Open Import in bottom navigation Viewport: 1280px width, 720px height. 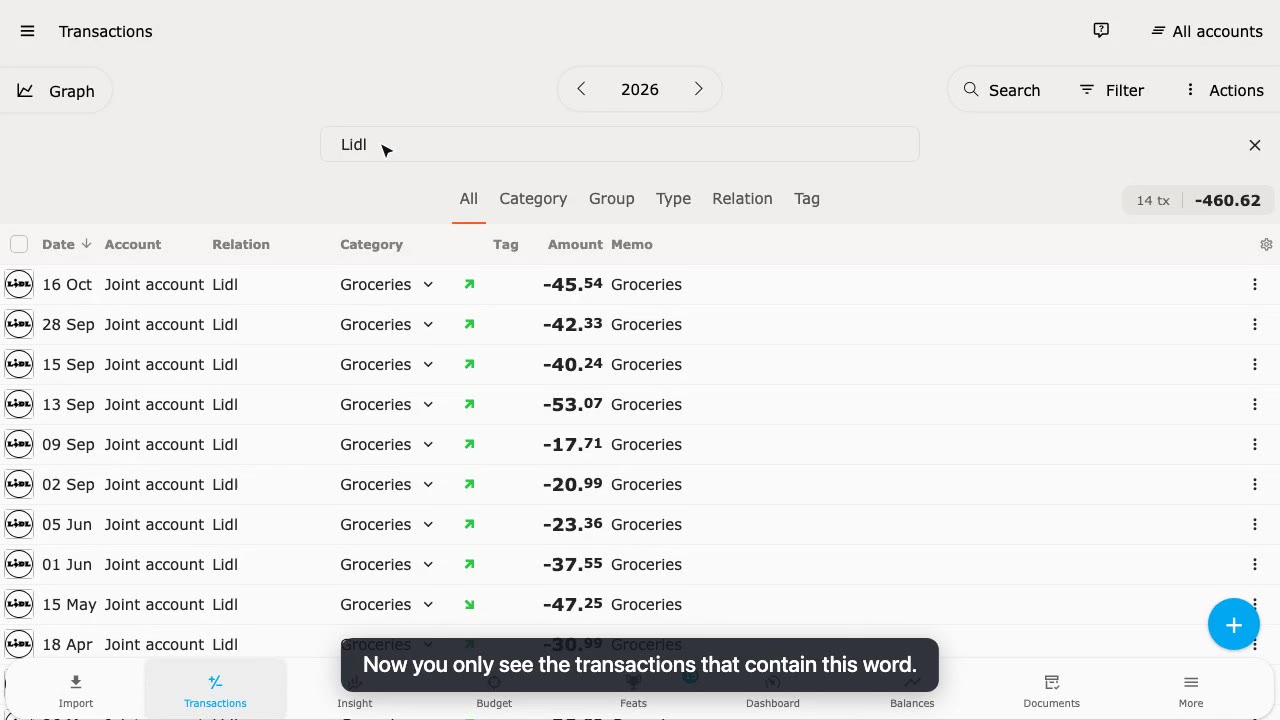pos(76,690)
